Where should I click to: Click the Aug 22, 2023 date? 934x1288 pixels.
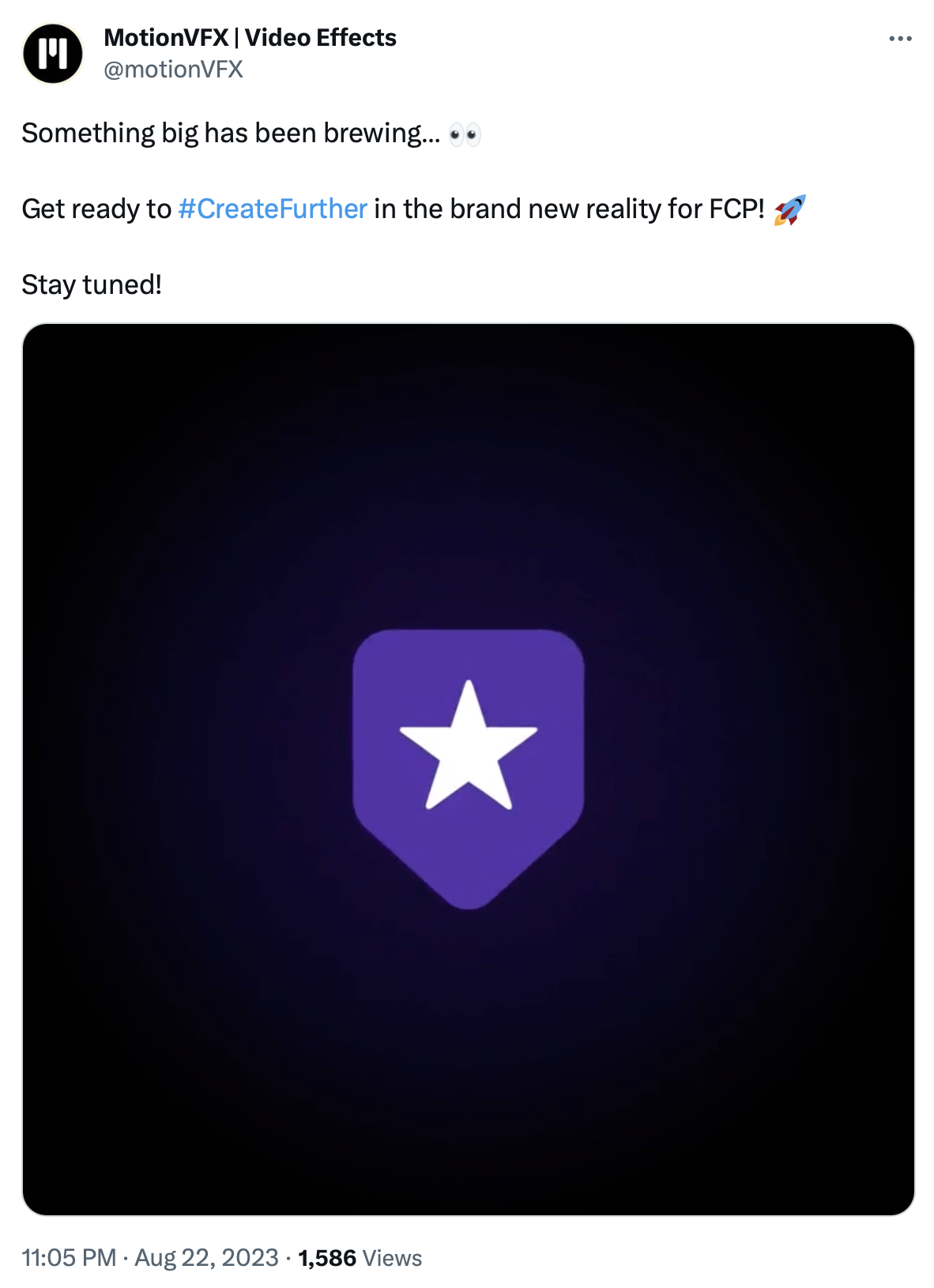coord(206,1257)
